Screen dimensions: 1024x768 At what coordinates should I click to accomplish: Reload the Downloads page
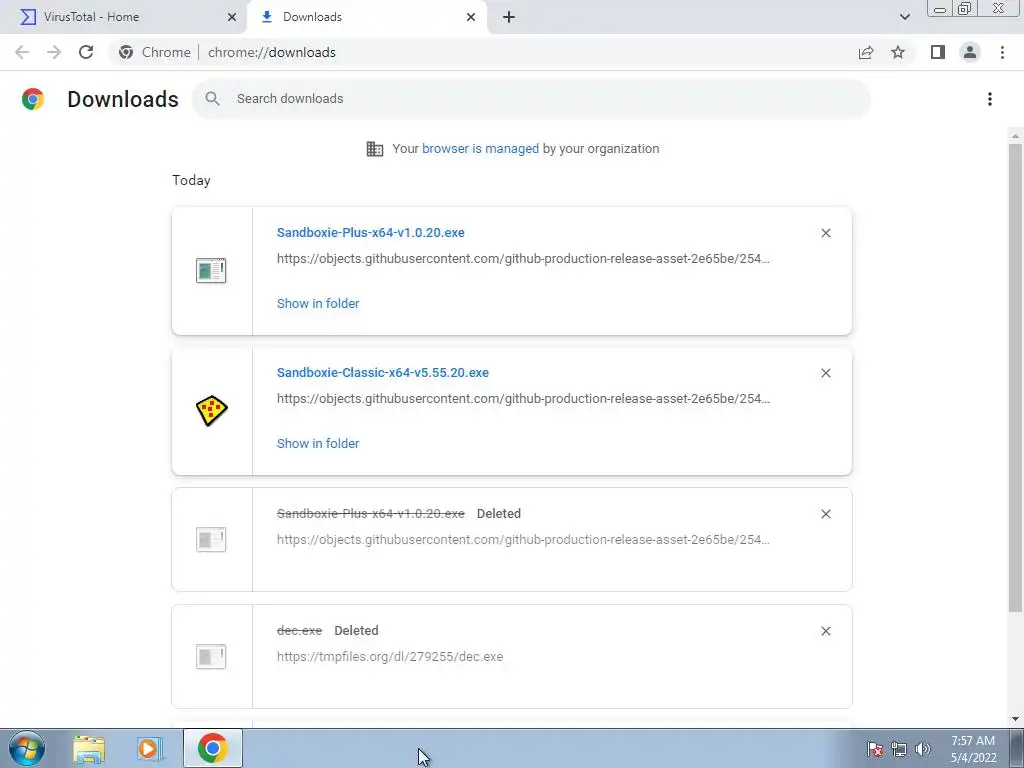pyautogui.click(x=86, y=52)
